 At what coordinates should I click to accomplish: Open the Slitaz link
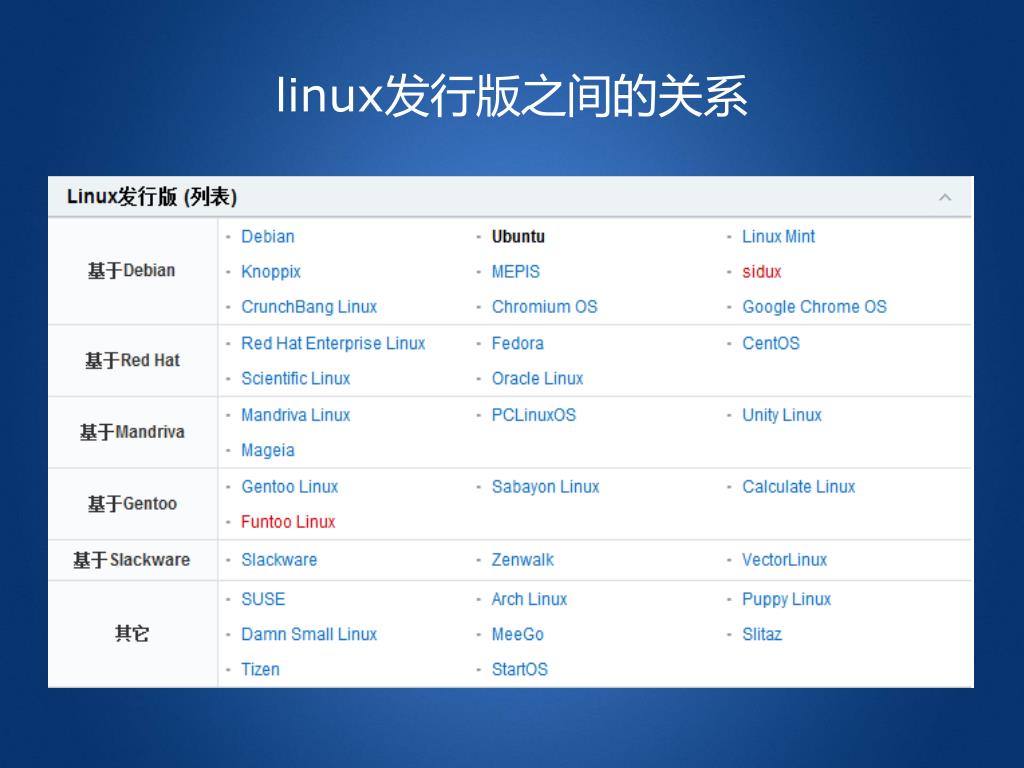click(762, 635)
